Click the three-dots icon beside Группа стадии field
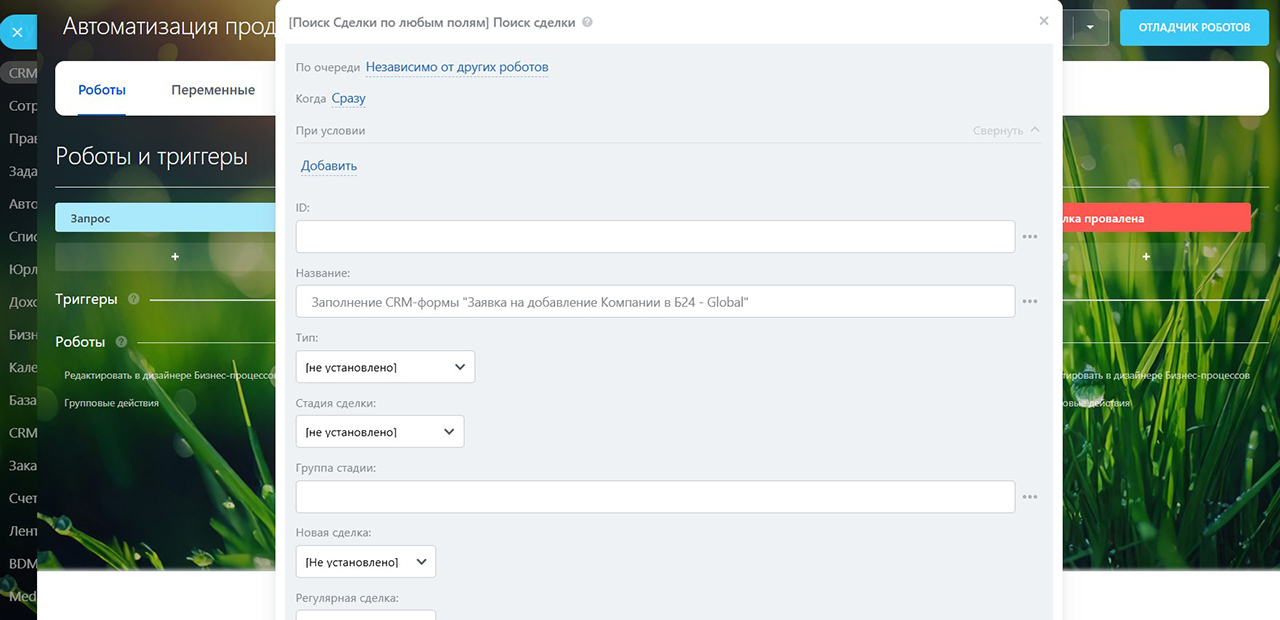 click(x=1030, y=497)
